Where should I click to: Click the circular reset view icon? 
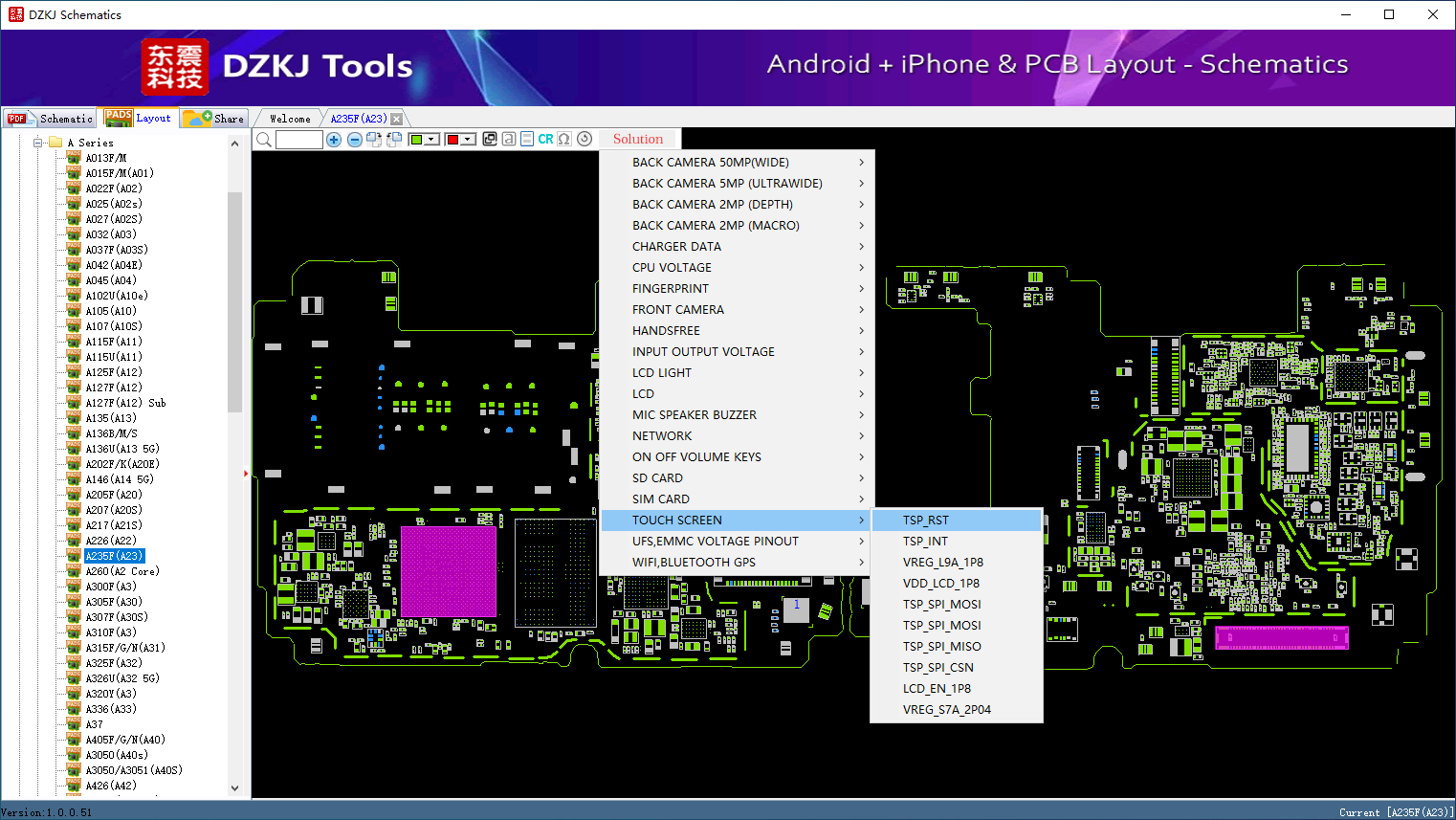[585, 139]
